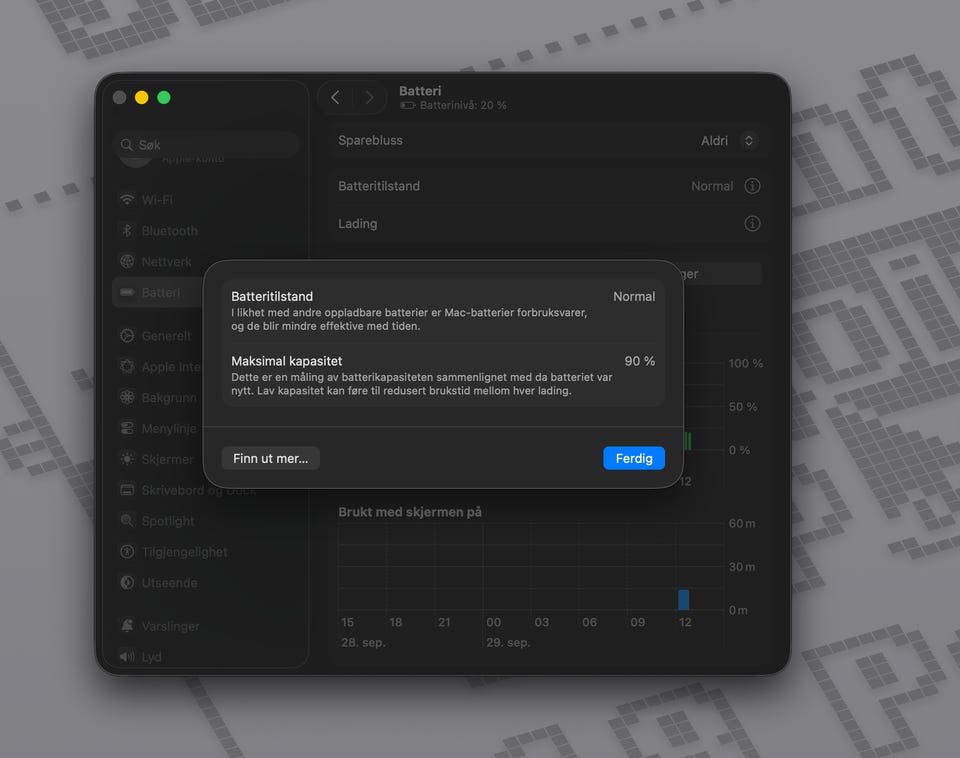The height and width of the screenshot is (758, 960).
Task: Click the Spotlight magnifier icon
Action: [x=127, y=520]
